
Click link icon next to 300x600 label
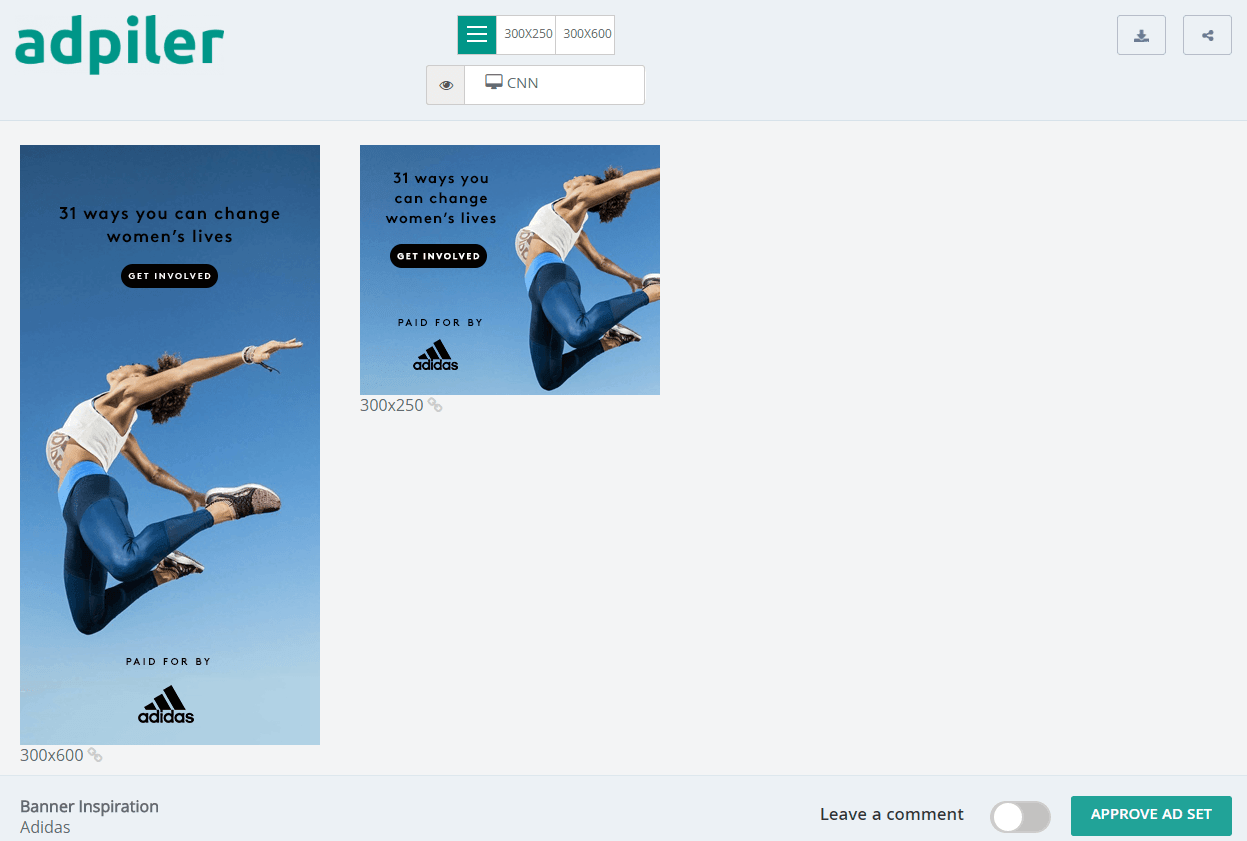[95, 755]
